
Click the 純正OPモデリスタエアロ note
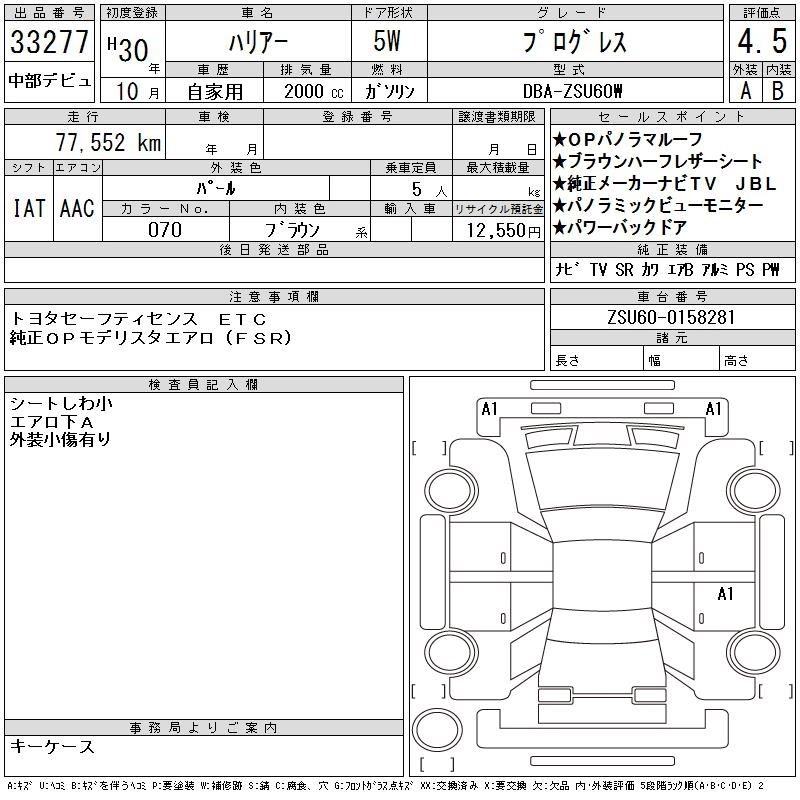click(x=151, y=337)
